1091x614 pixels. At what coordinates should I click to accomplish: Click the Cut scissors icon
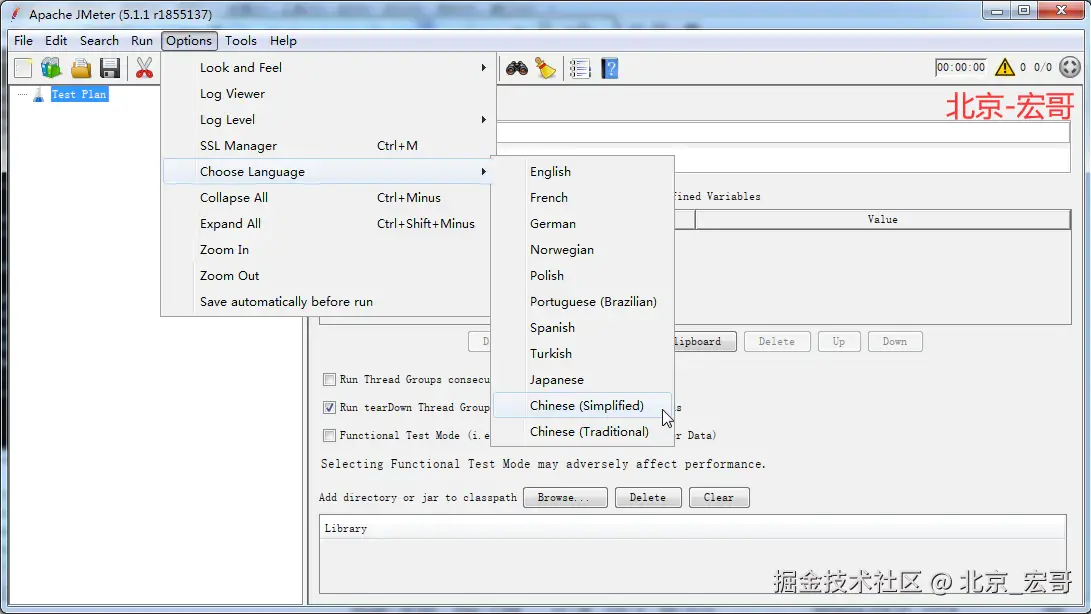144,68
